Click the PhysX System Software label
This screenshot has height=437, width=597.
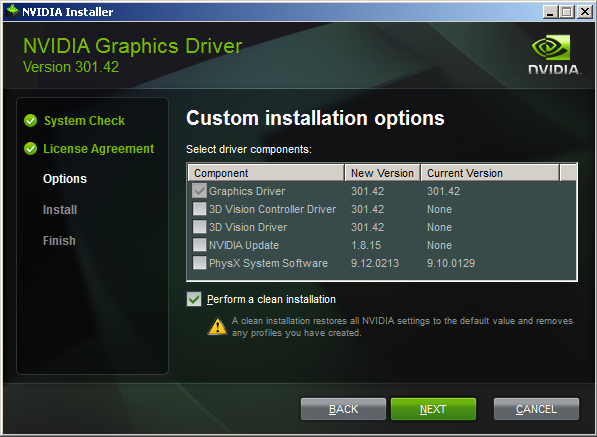(x=268, y=263)
